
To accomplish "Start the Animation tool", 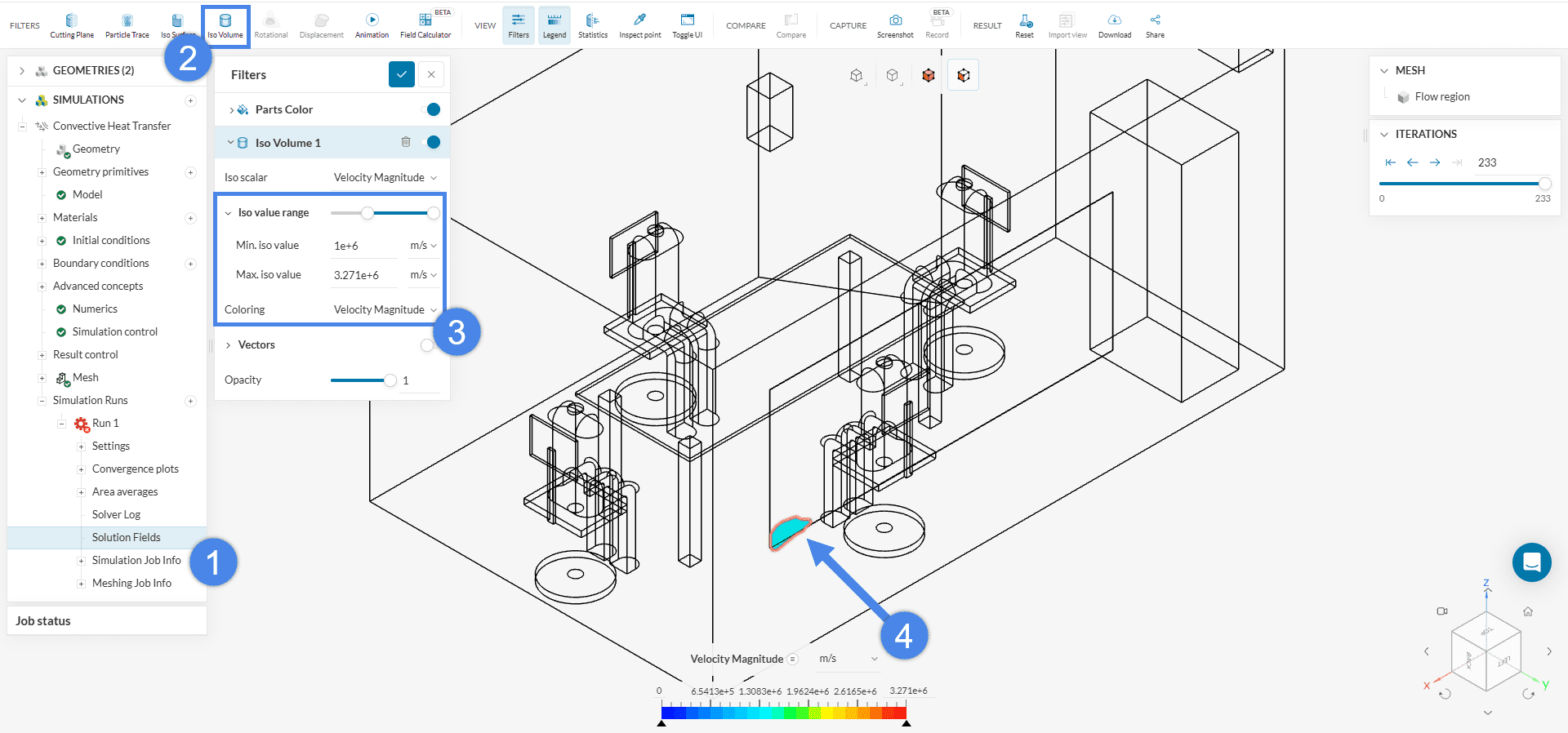I will point(372,25).
